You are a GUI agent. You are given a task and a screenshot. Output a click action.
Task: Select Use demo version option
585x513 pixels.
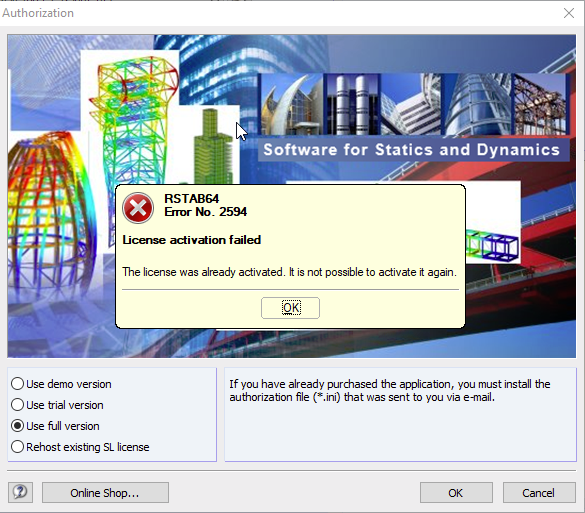62,384
